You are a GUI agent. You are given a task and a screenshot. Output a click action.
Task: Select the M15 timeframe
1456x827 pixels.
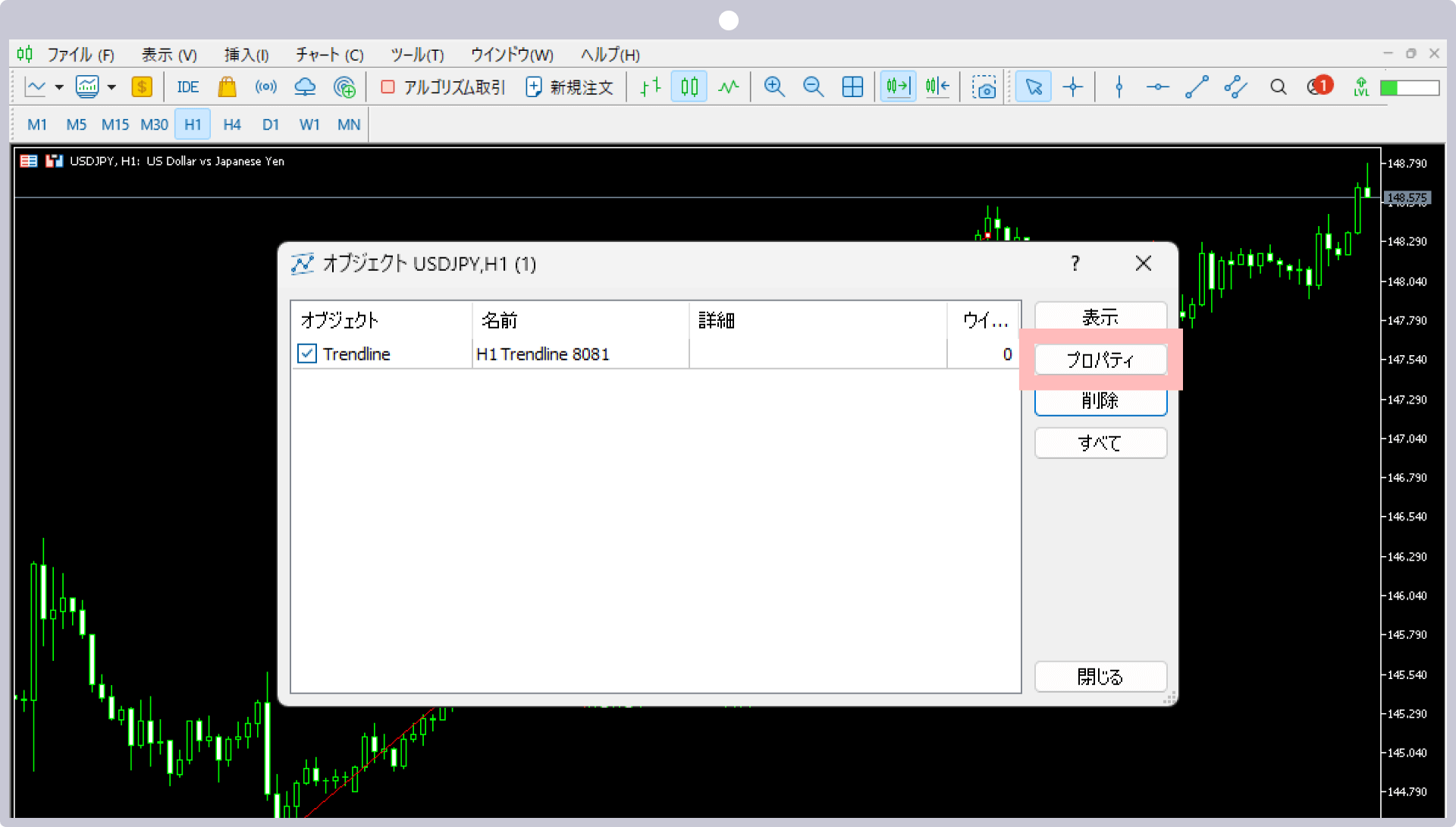(x=115, y=124)
